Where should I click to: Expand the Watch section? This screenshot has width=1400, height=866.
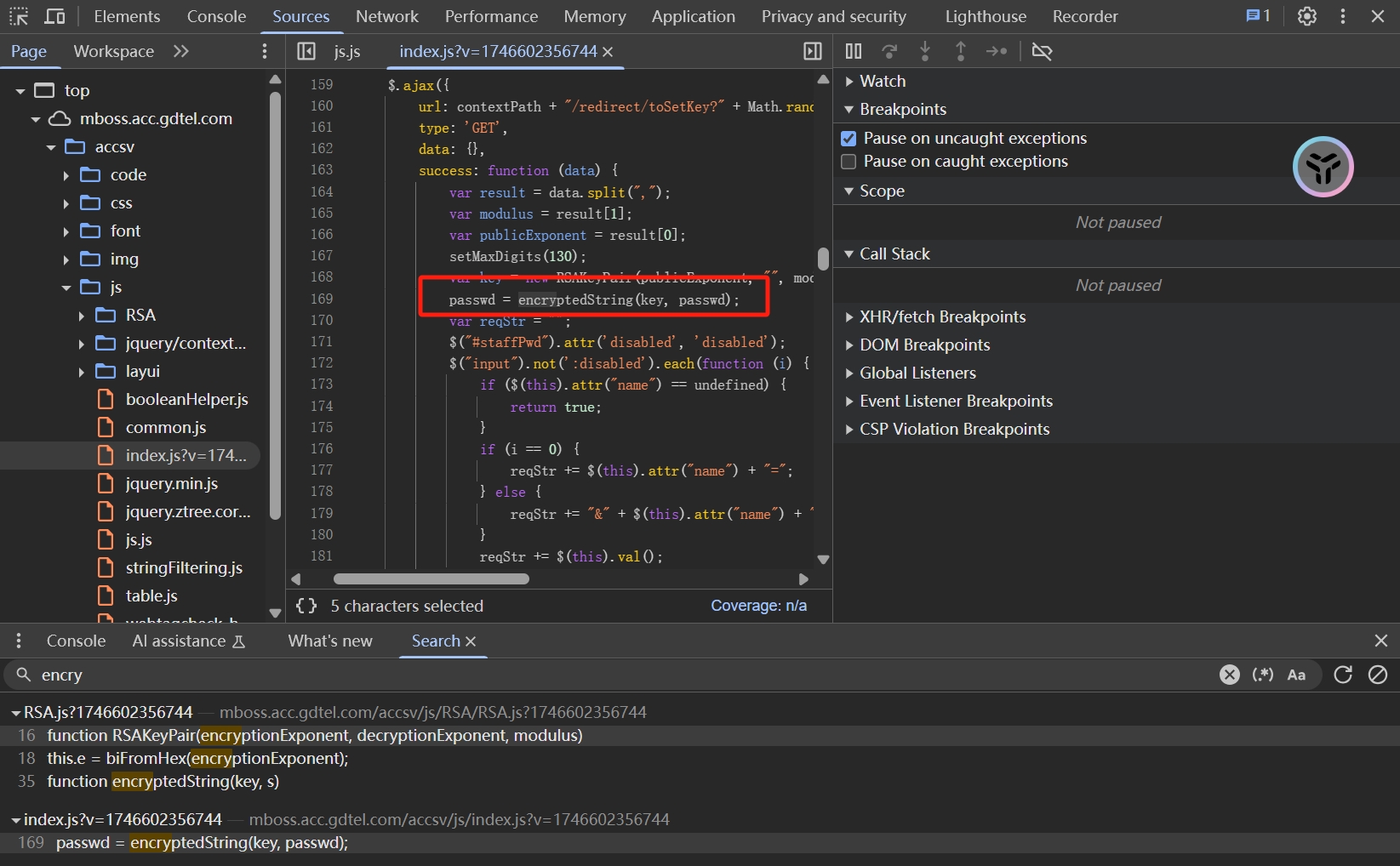pos(882,81)
